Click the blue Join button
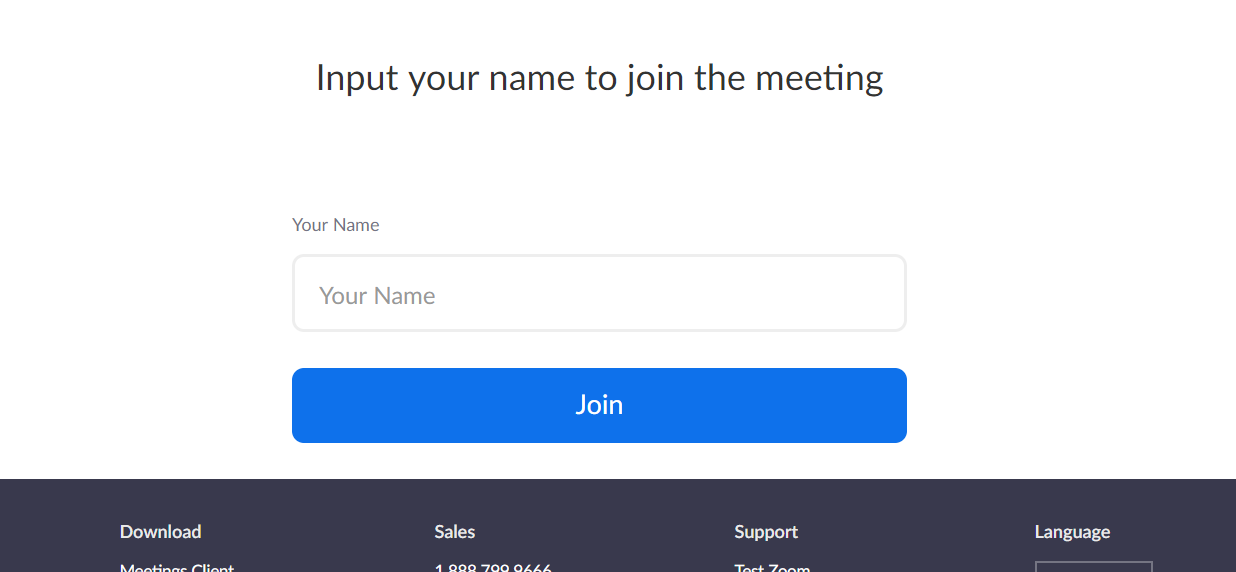The width and height of the screenshot is (1236, 572). tap(599, 405)
